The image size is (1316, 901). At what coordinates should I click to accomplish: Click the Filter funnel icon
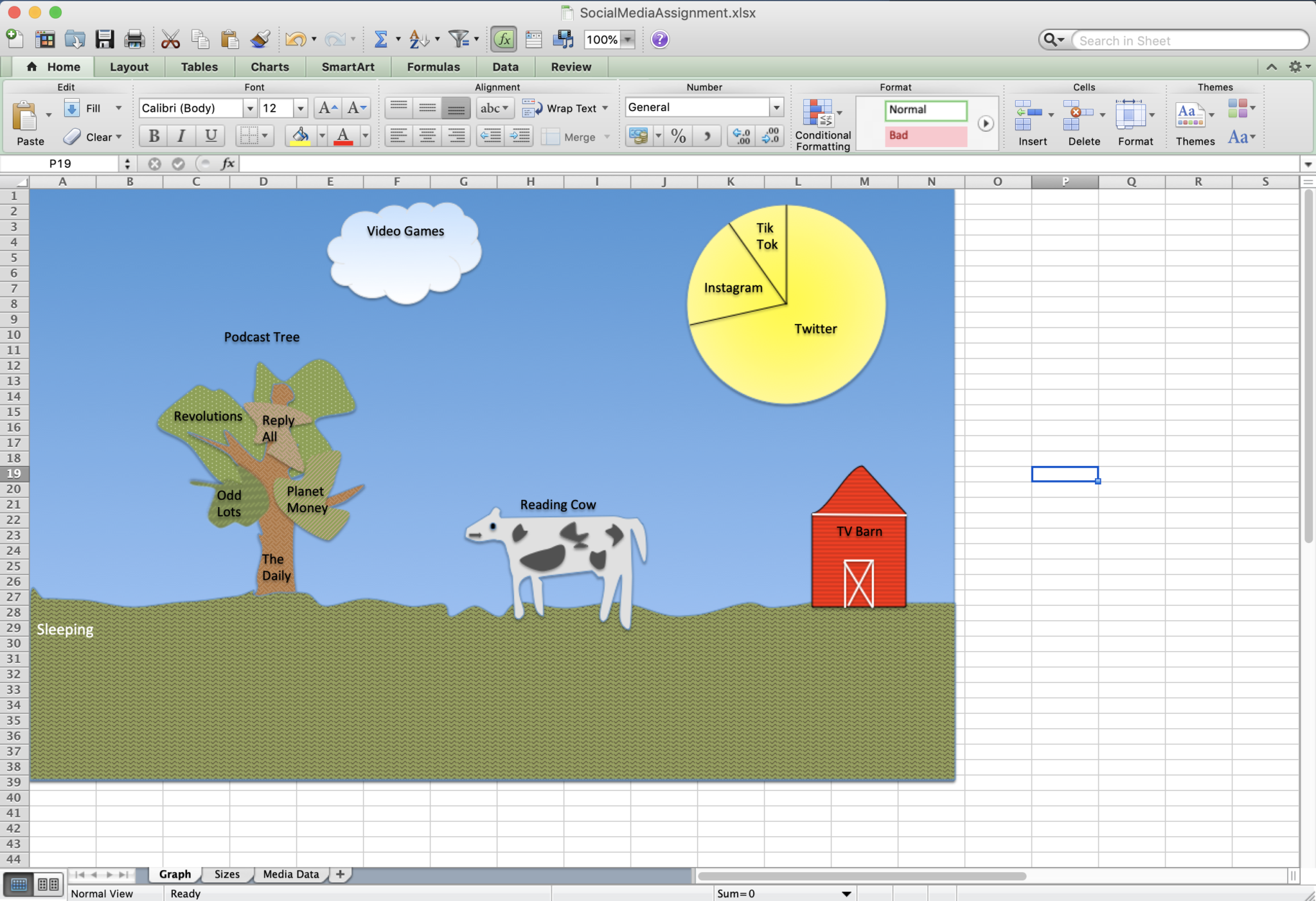[x=458, y=40]
